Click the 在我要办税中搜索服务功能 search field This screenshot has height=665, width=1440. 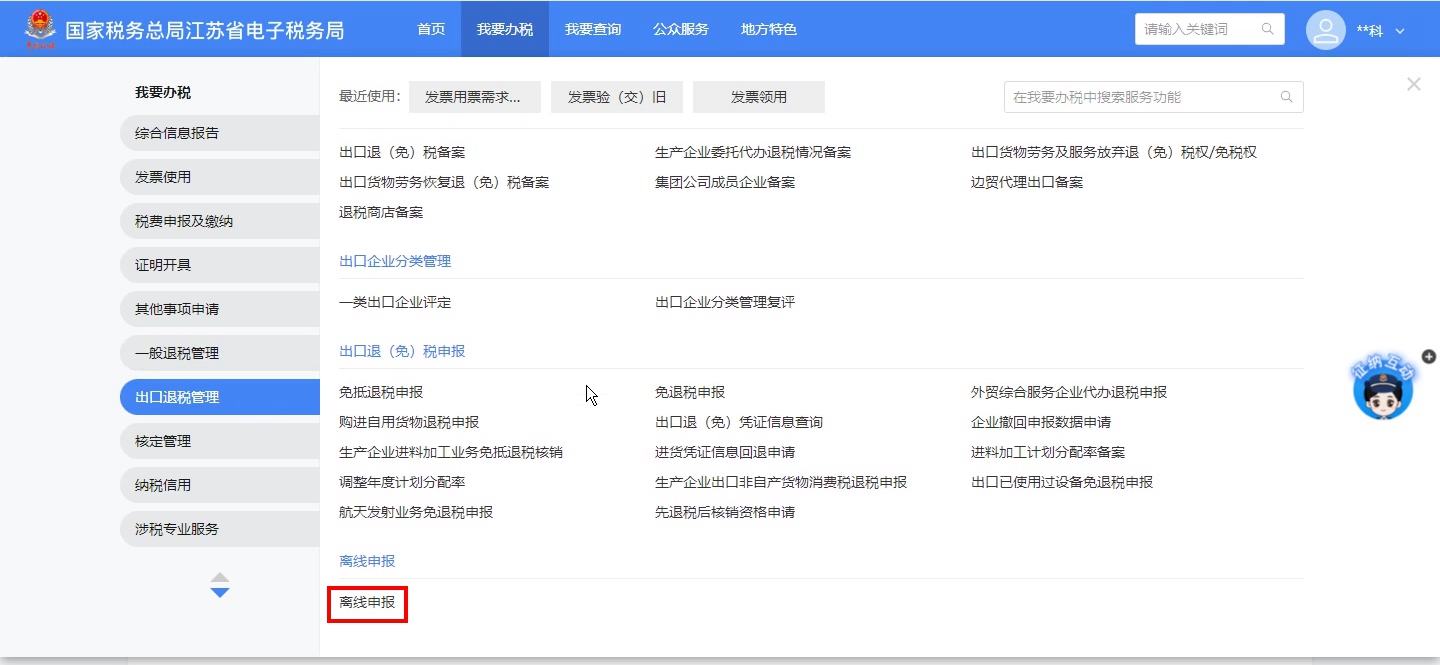pyautogui.click(x=1140, y=97)
